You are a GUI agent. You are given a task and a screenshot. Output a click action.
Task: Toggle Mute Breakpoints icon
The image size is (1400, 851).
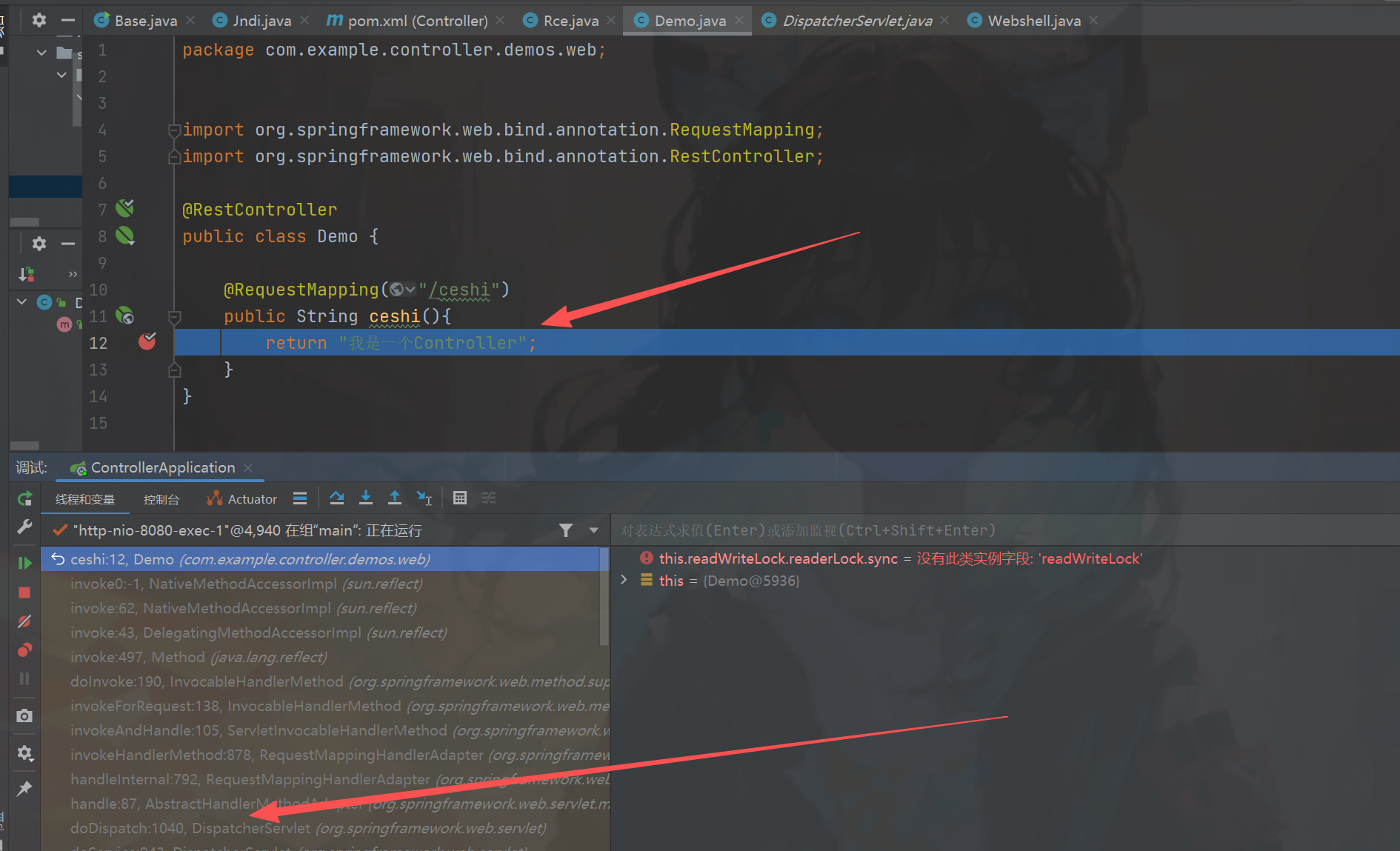pyautogui.click(x=24, y=621)
